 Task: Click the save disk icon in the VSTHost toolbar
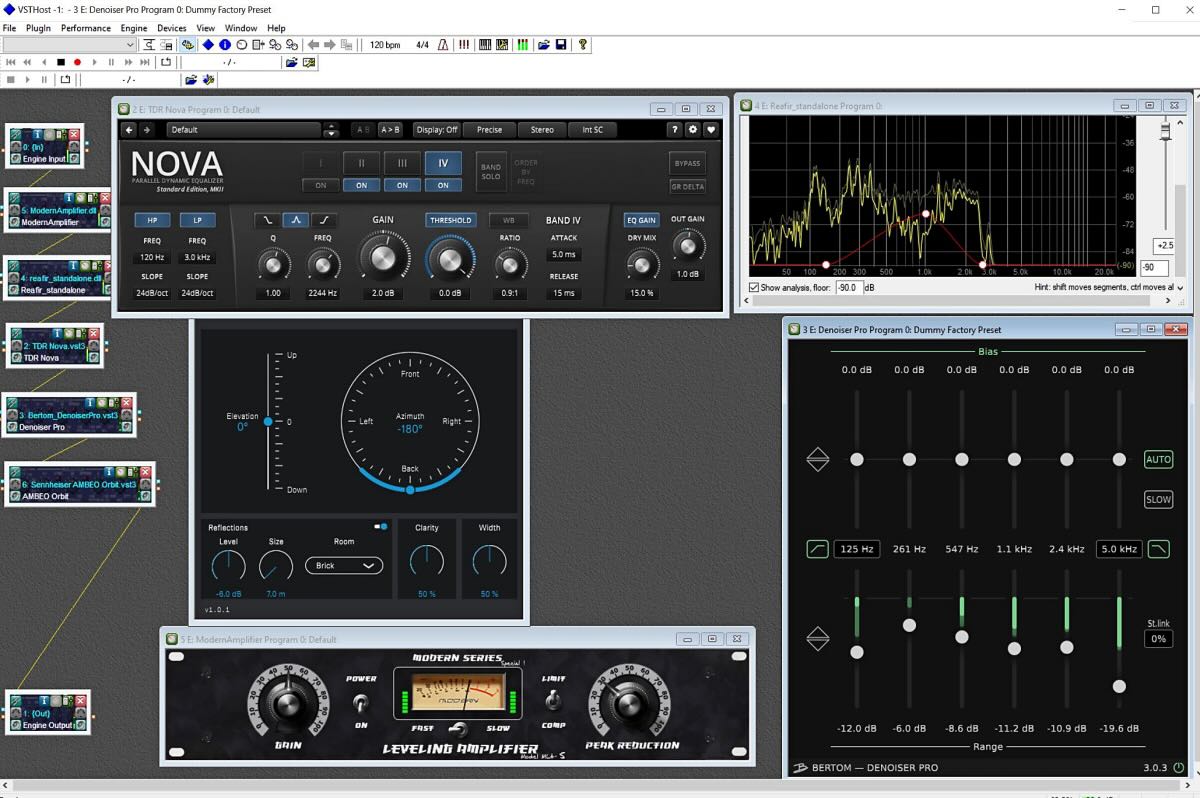tap(561, 45)
